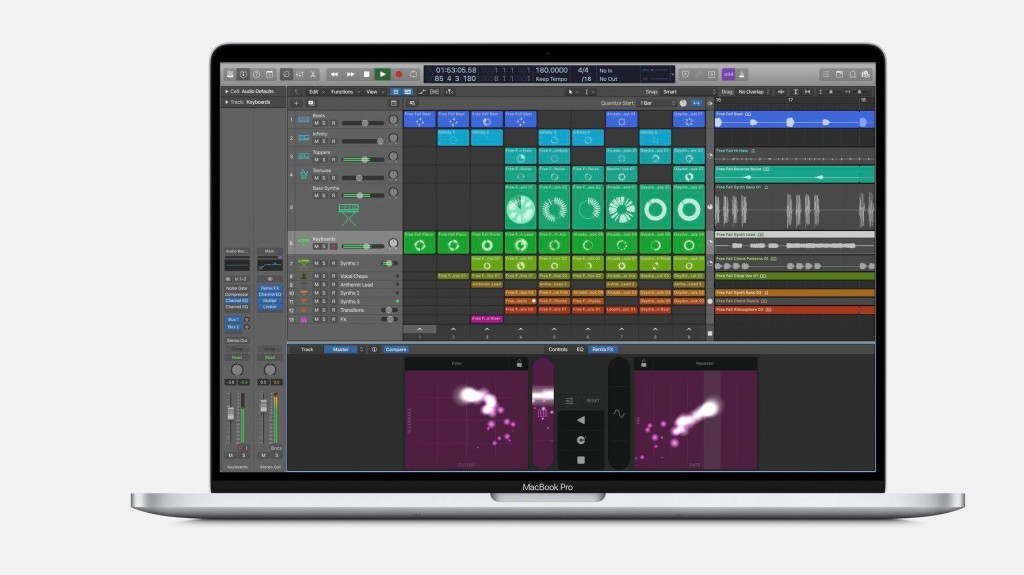Switch to the EQ tab
The width and height of the screenshot is (1024, 575).
[x=579, y=349]
